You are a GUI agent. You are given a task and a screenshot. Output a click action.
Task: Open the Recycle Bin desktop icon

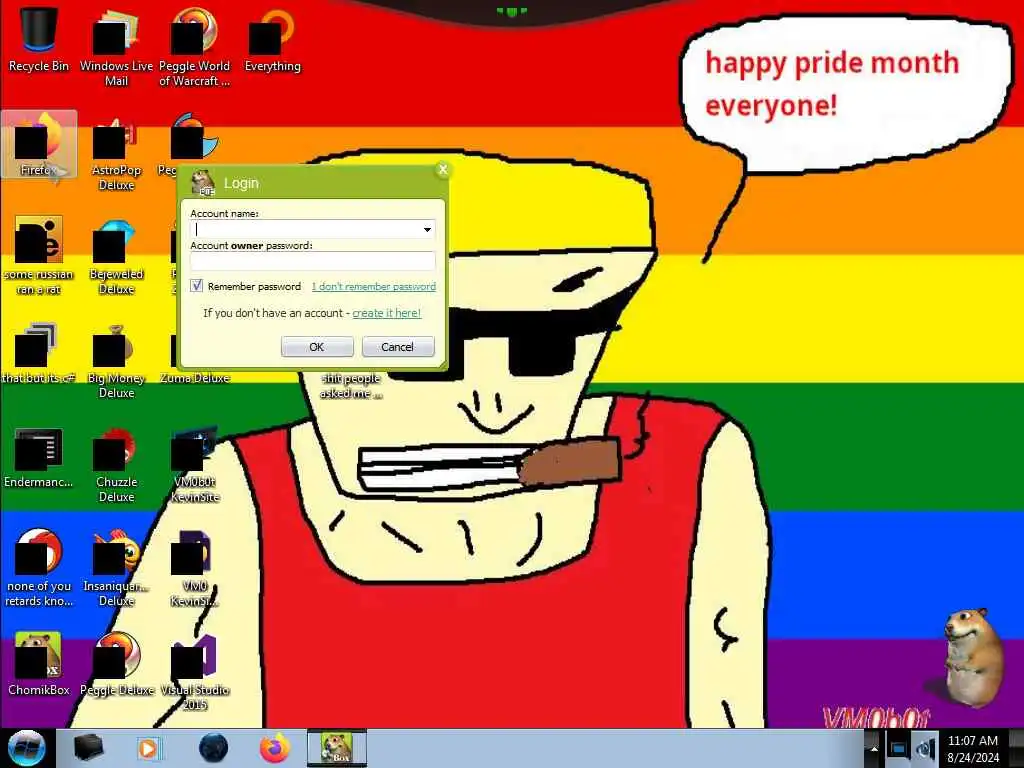coord(39,40)
